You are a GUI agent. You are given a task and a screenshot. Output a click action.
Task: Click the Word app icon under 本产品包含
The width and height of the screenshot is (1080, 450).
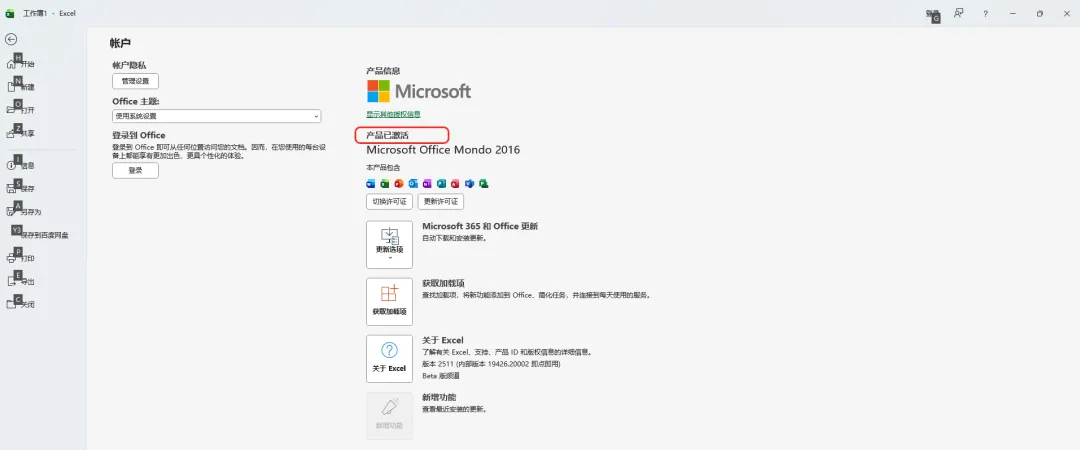[371, 183]
